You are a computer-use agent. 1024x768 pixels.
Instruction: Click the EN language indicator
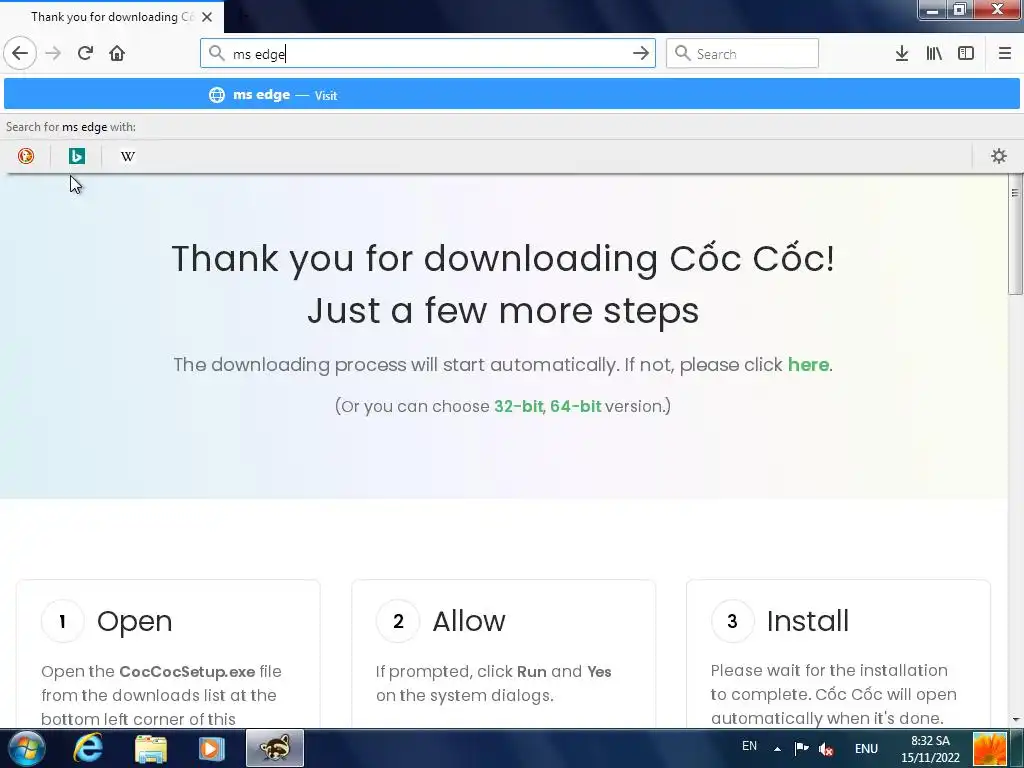pos(749,746)
